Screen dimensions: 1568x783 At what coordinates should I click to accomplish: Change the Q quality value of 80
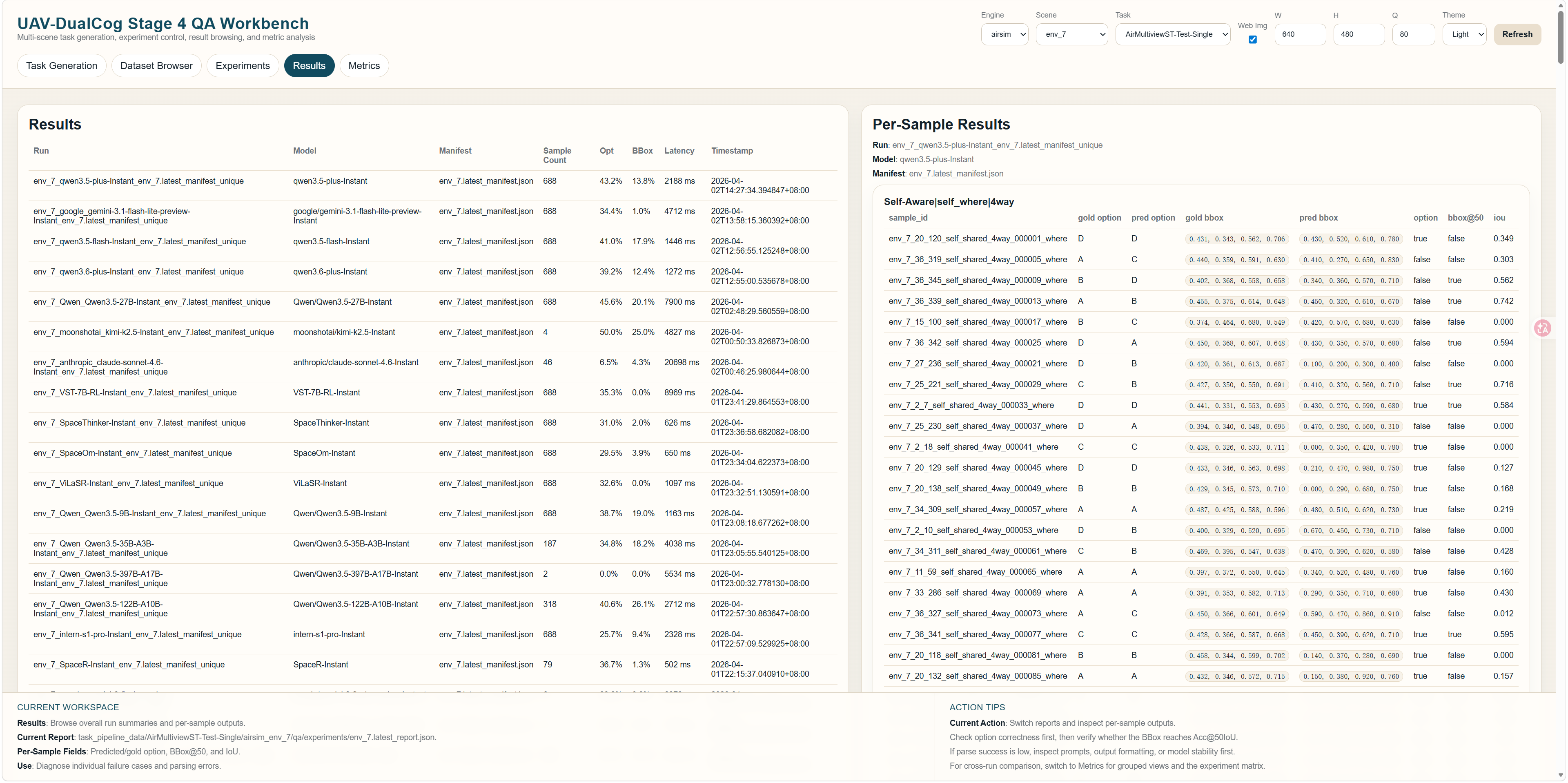(1413, 34)
